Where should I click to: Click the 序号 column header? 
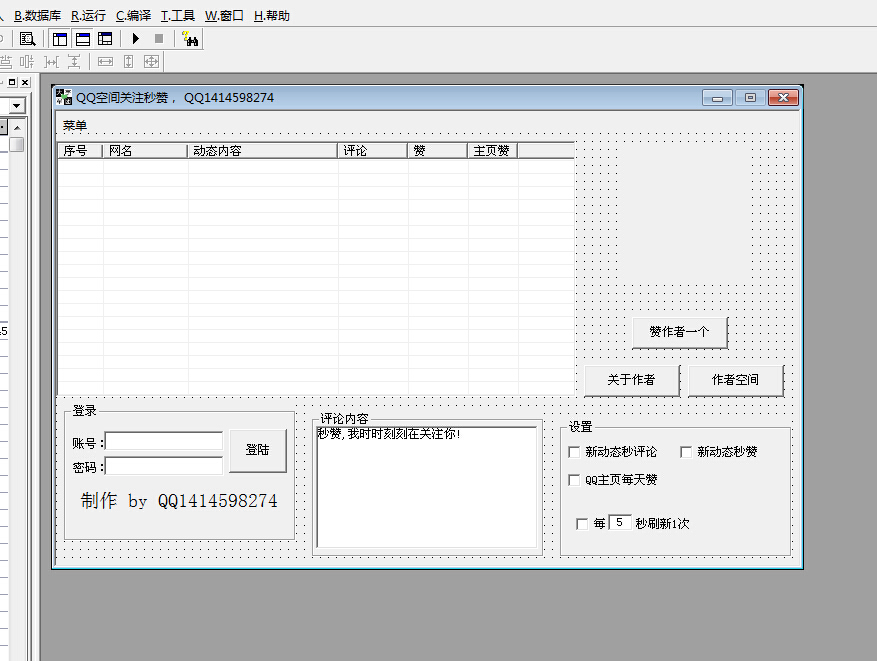click(80, 151)
